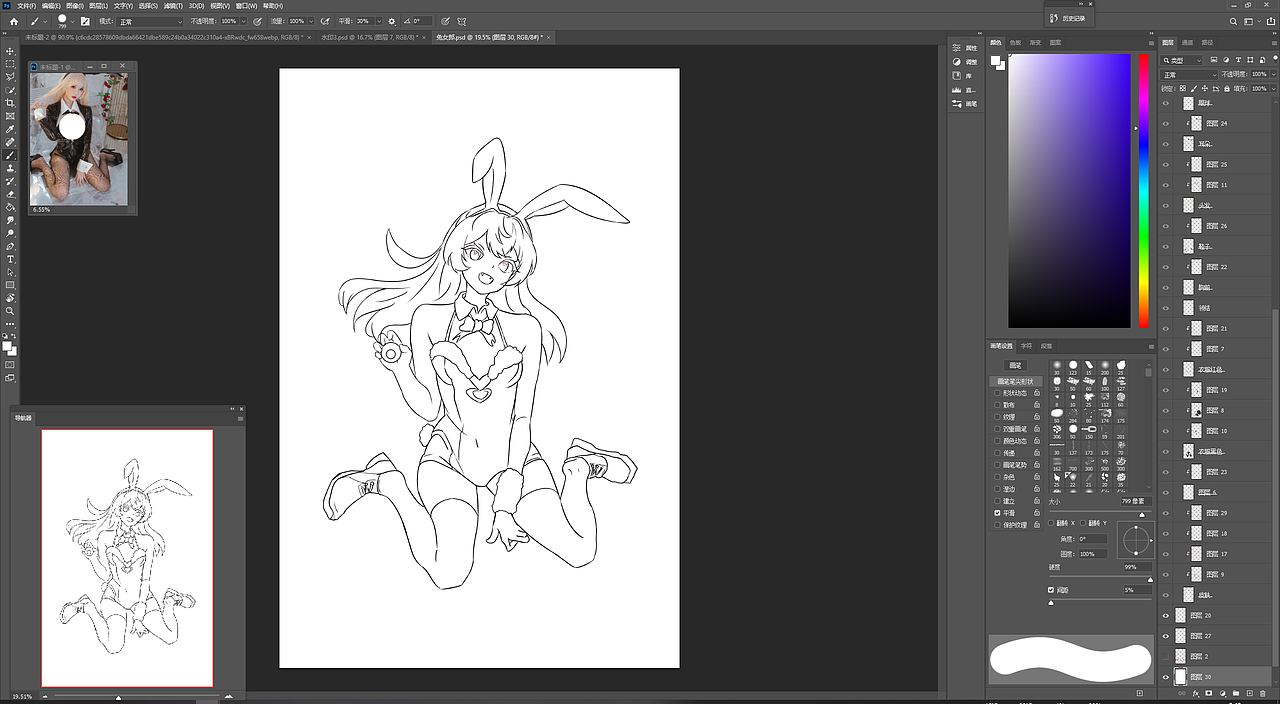This screenshot has height=704, width=1280.
Task: Open the History panel icon
Action: (x=1054, y=17)
